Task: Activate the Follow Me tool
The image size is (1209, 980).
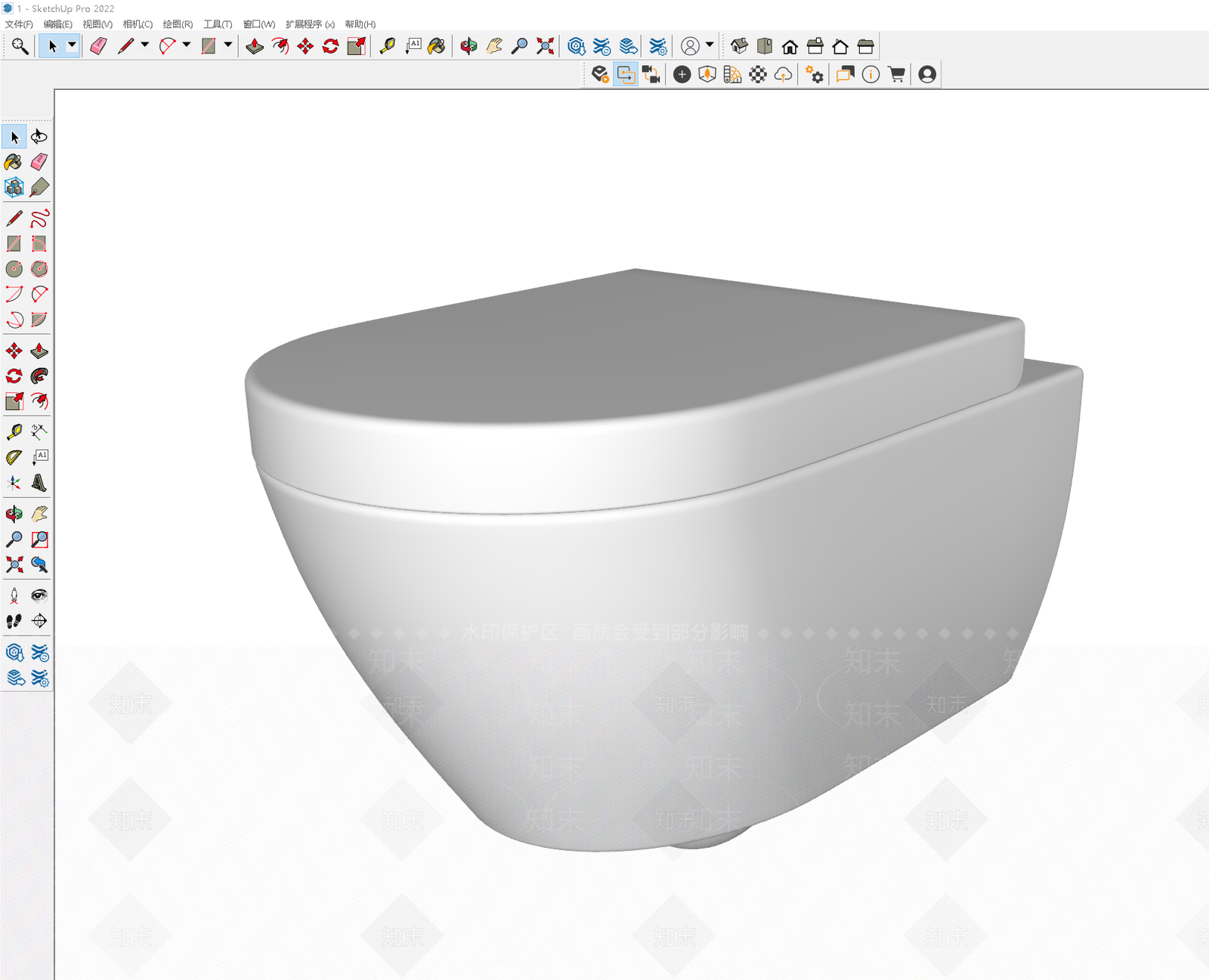Action: [x=39, y=376]
